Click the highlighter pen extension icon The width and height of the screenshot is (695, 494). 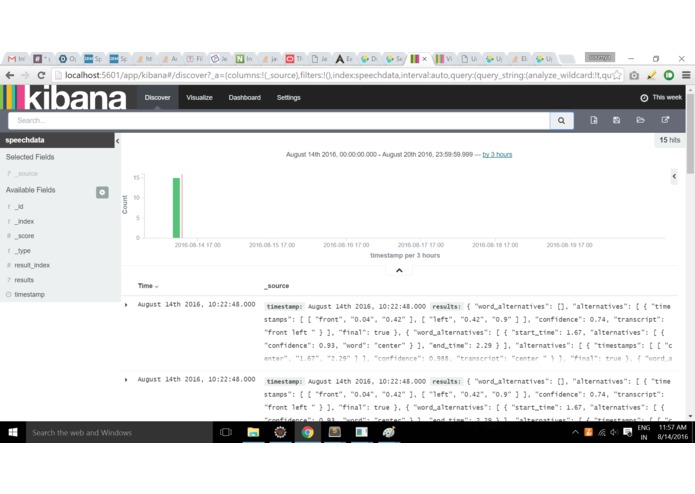coord(651,76)
